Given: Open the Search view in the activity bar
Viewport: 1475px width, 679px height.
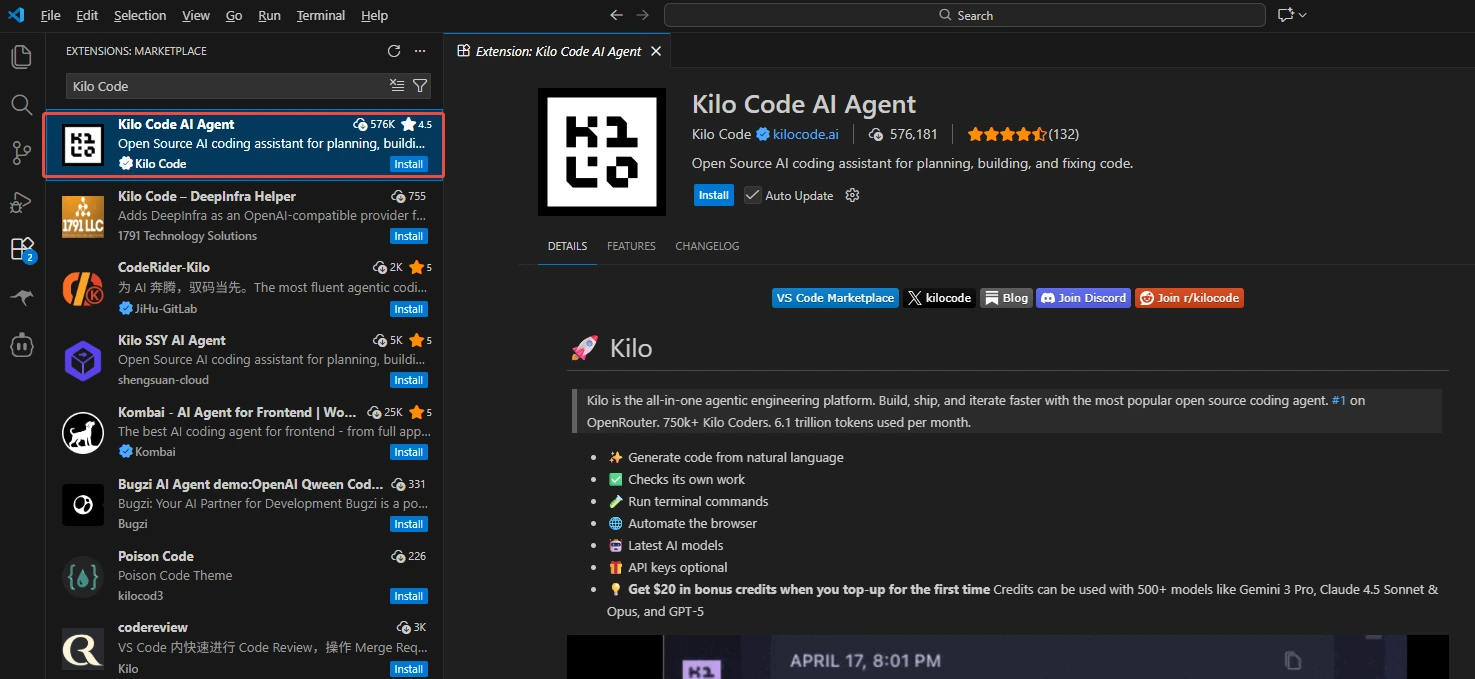Looking at the screenshot, I should pyautogui.click(x=21, y=104).
